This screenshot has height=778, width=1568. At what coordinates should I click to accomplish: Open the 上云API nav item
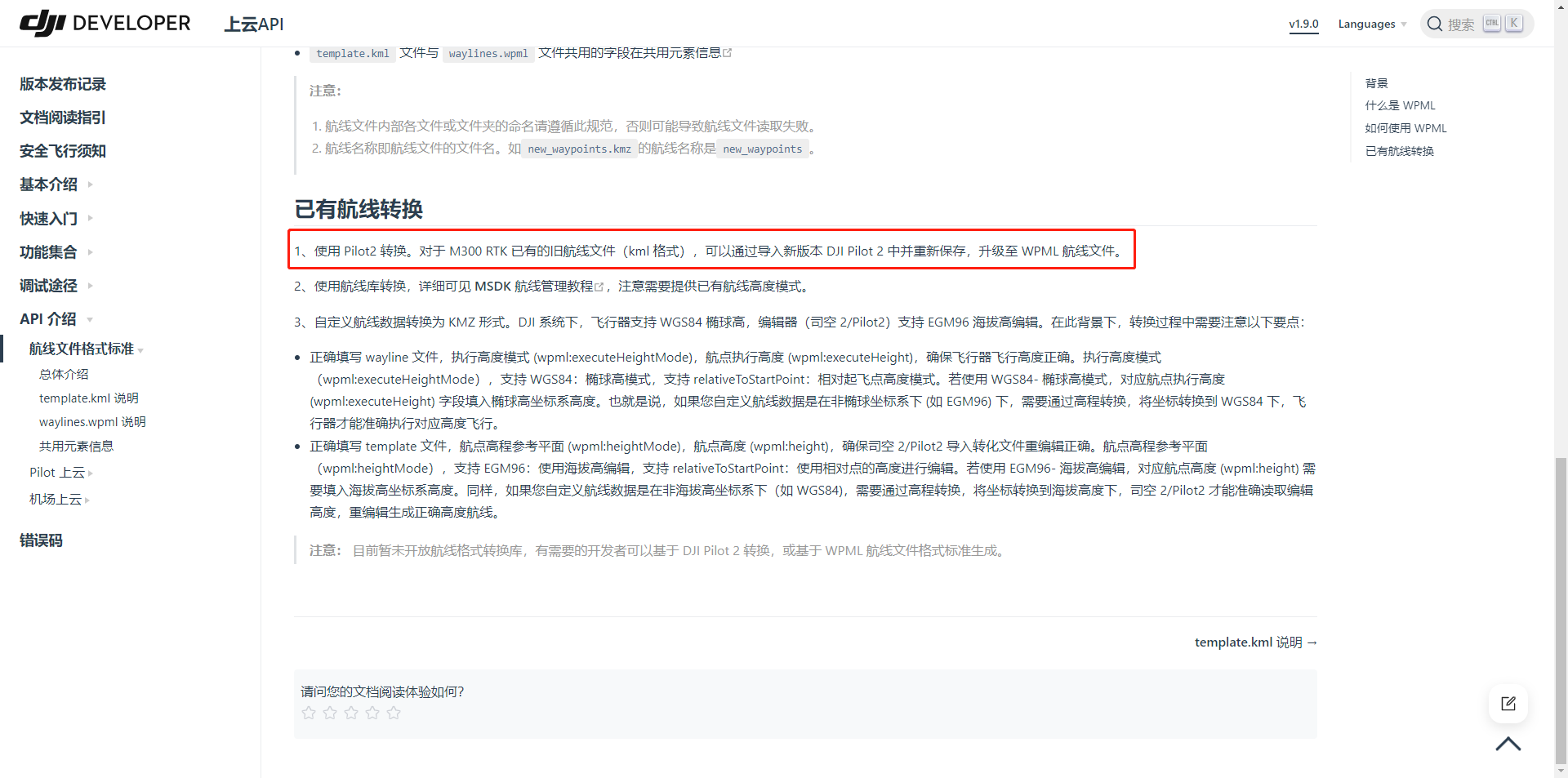pos(254,24)
